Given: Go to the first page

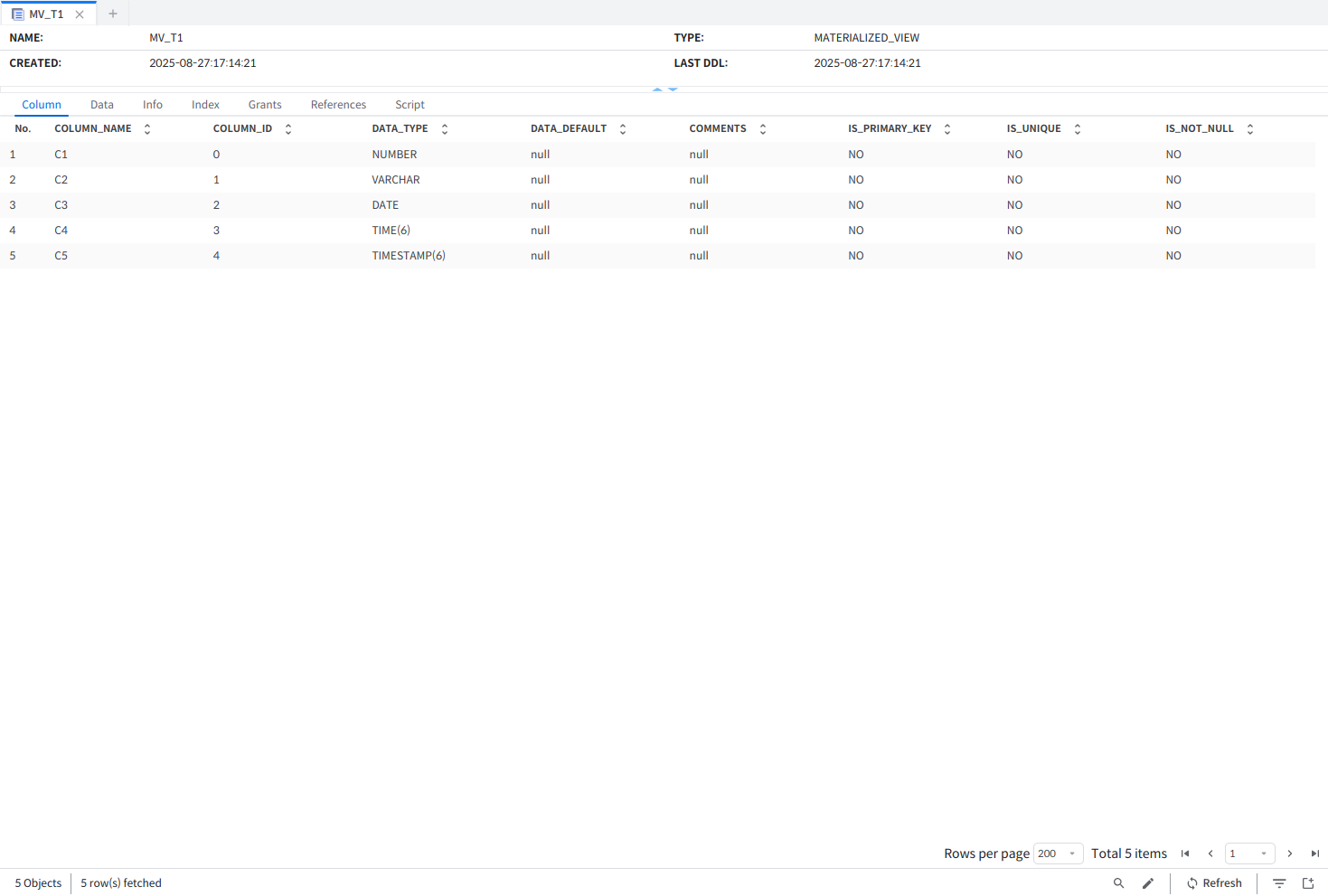Looking at the screenshot, I should coord(1185,854).
